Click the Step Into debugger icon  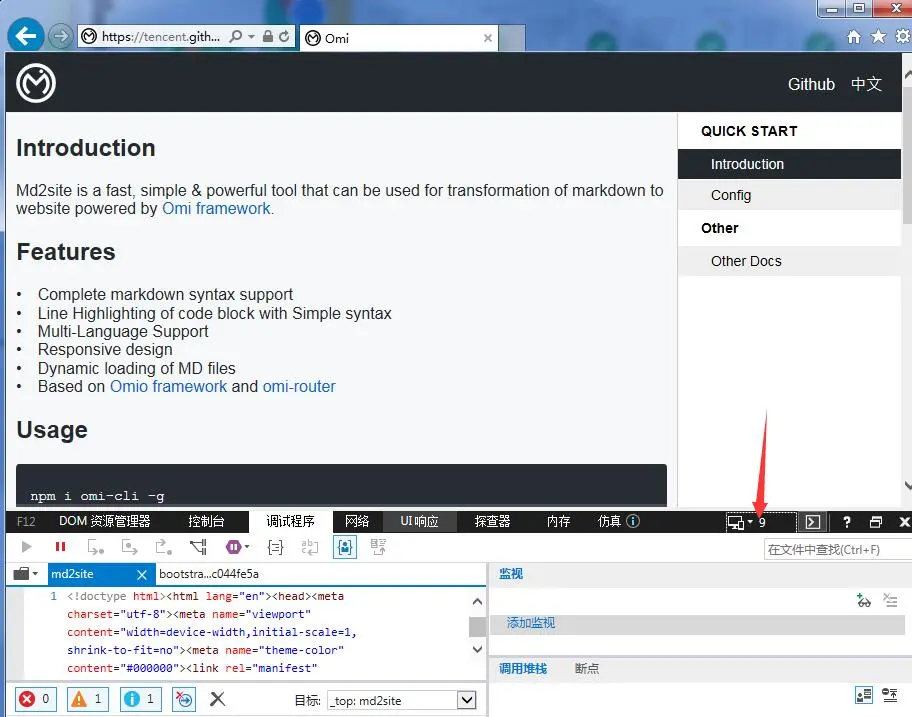click(x=95, y=547)
